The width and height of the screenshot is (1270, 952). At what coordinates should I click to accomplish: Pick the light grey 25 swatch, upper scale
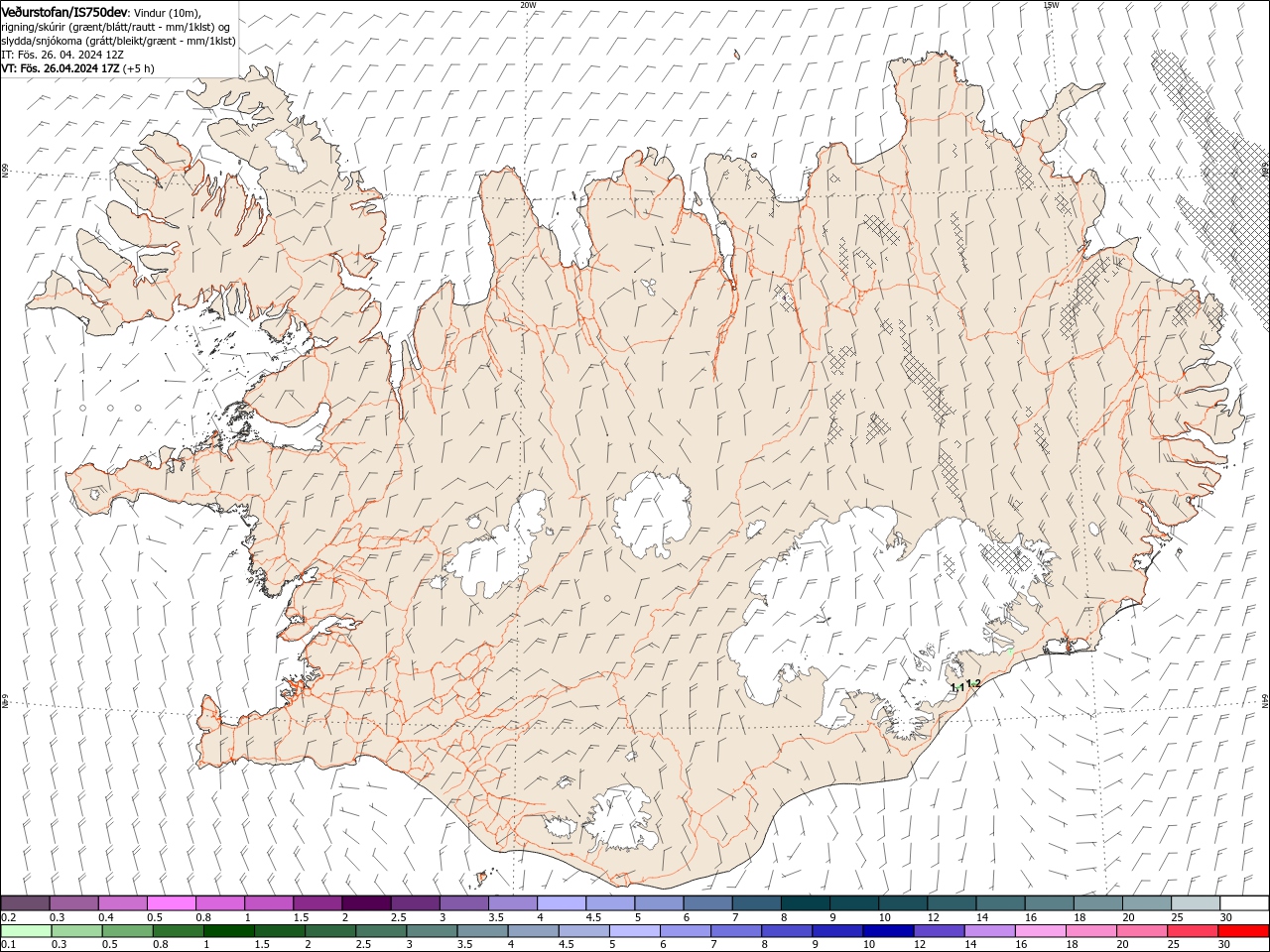point(1196,902)
